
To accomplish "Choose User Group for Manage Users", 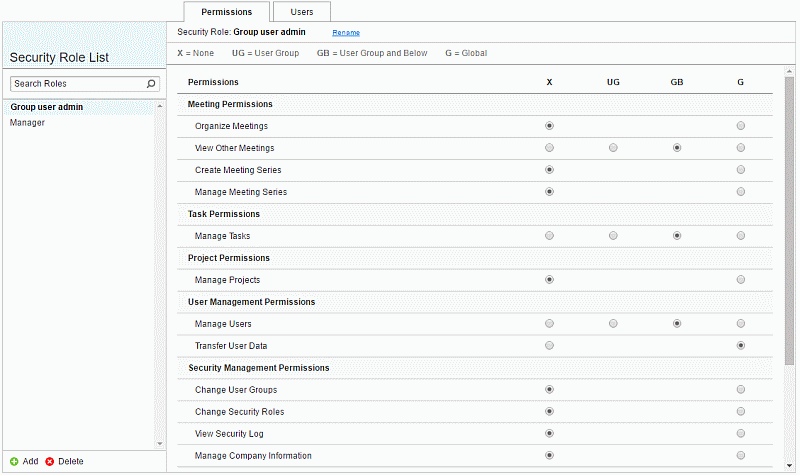I will [x=613, y=323].
